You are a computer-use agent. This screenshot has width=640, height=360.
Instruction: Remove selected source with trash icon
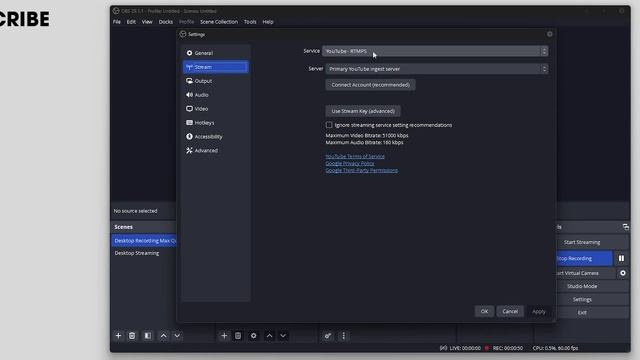(238, 336)
